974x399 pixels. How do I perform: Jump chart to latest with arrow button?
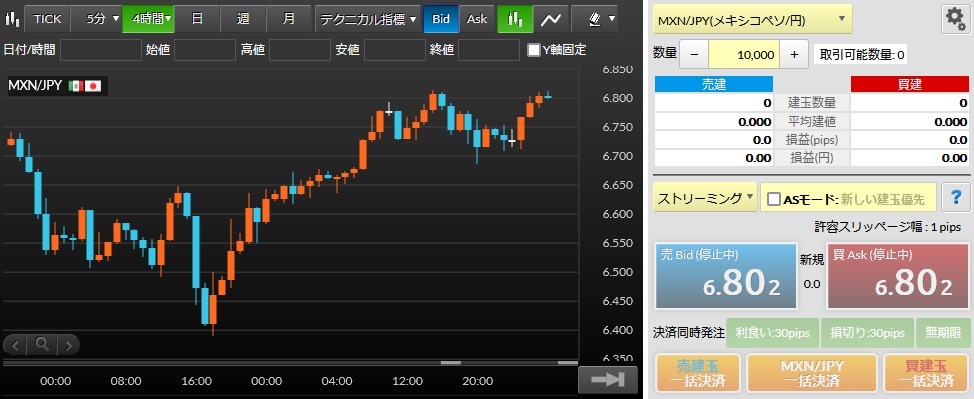click(x=607, y=380)
